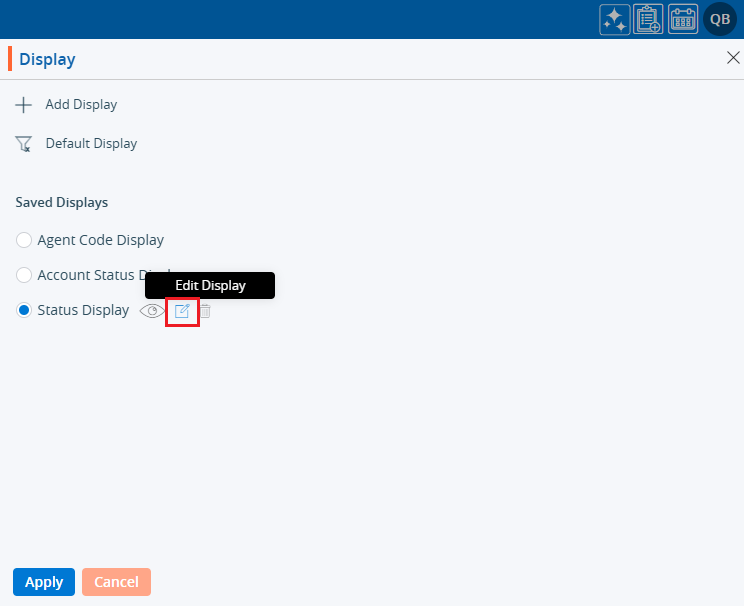Click the funnel Default Display icon
This screenshot has height=606, width=744.
(x=24, y=144)
